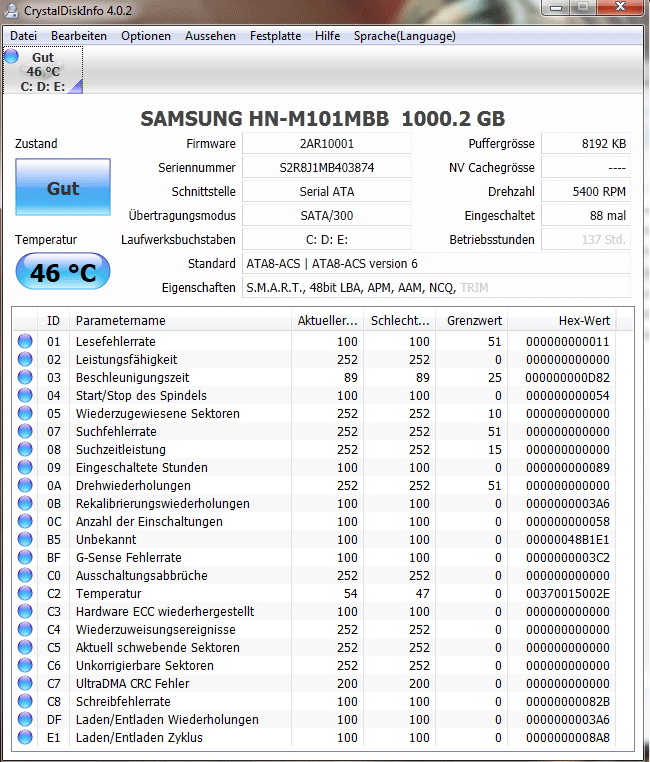
Task: Click the Parametername column header
Action: click(x=180, y=320)
